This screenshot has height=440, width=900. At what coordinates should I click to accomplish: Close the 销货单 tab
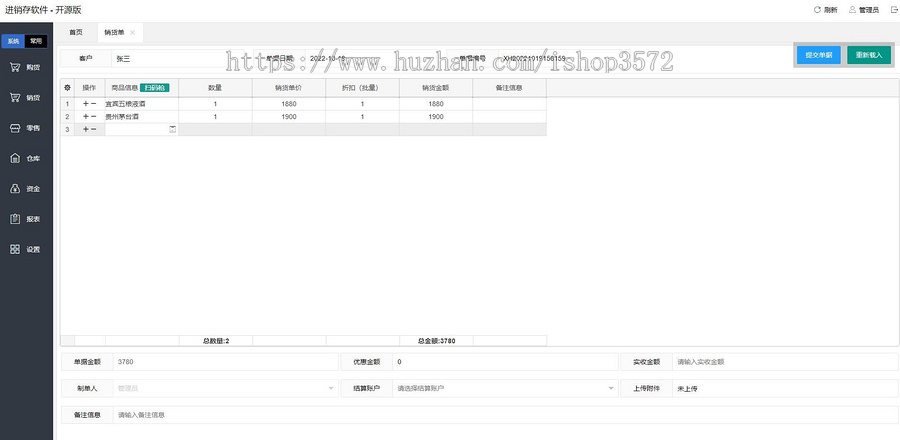(132, 33)
